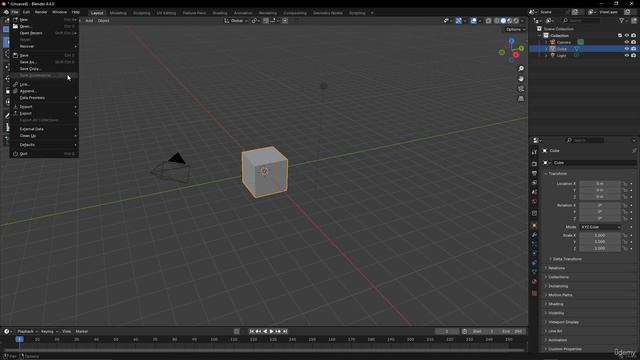Select the Camera row in outliner
The height and width of the screenshot is (360, 640).
(584, 42)
